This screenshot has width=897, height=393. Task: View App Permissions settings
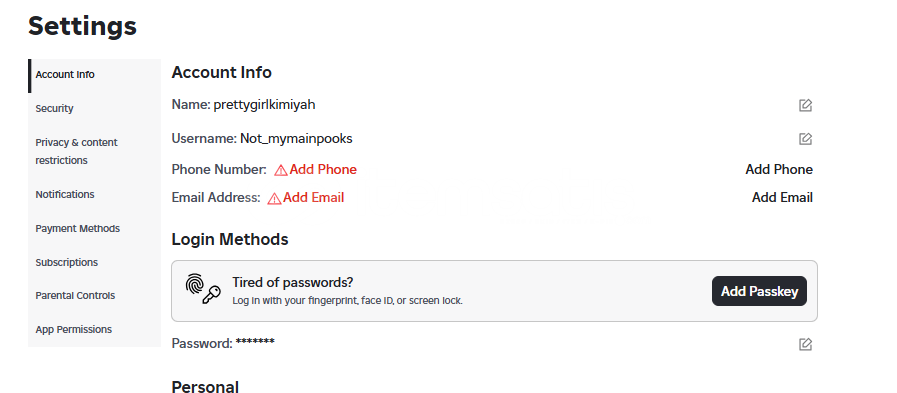[x=74, y=330]
